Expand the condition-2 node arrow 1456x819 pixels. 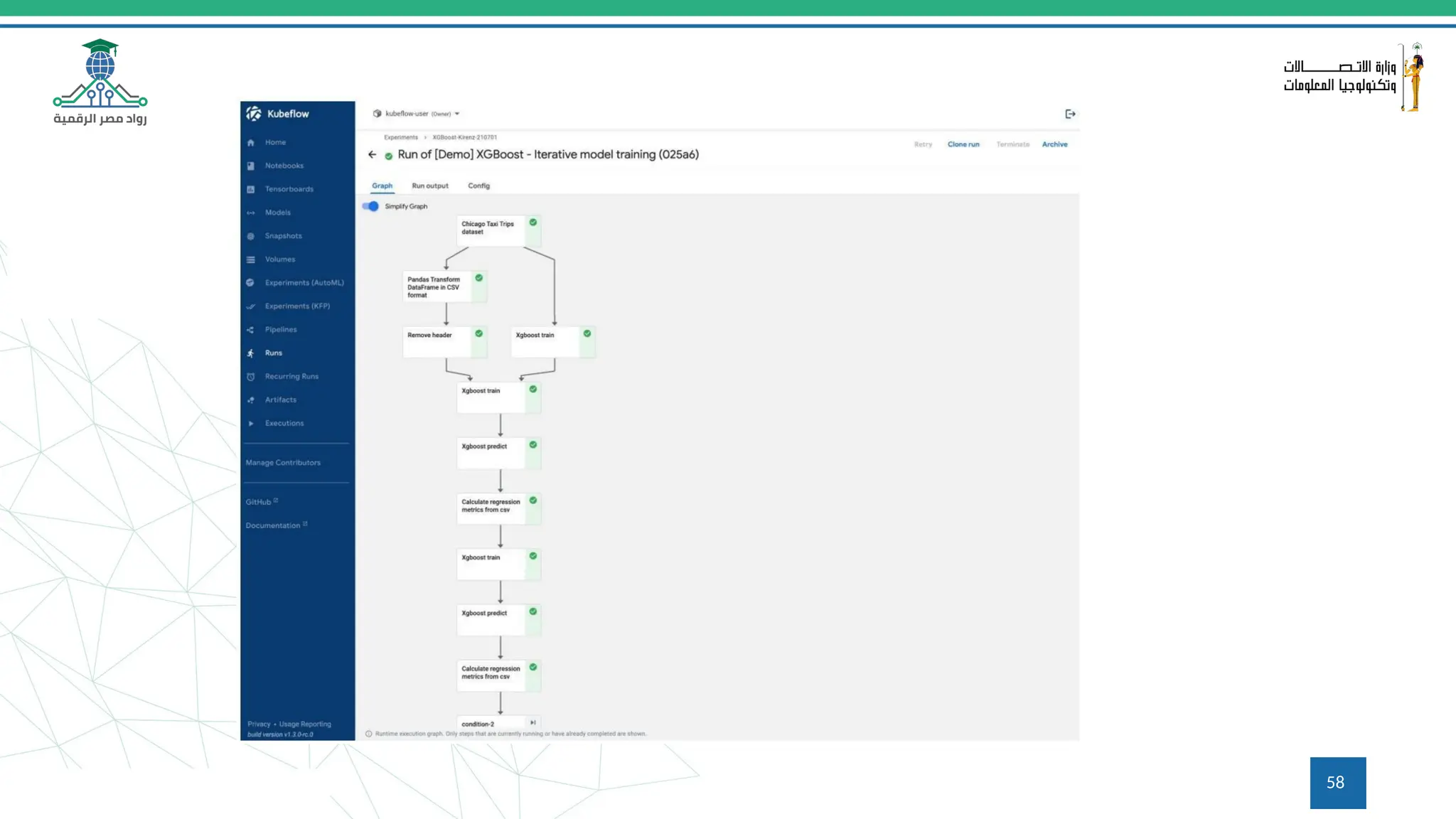pos(532,723)
